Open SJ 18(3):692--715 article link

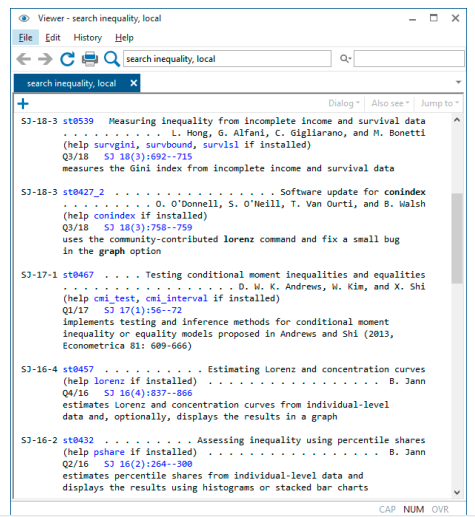(148, 157)
